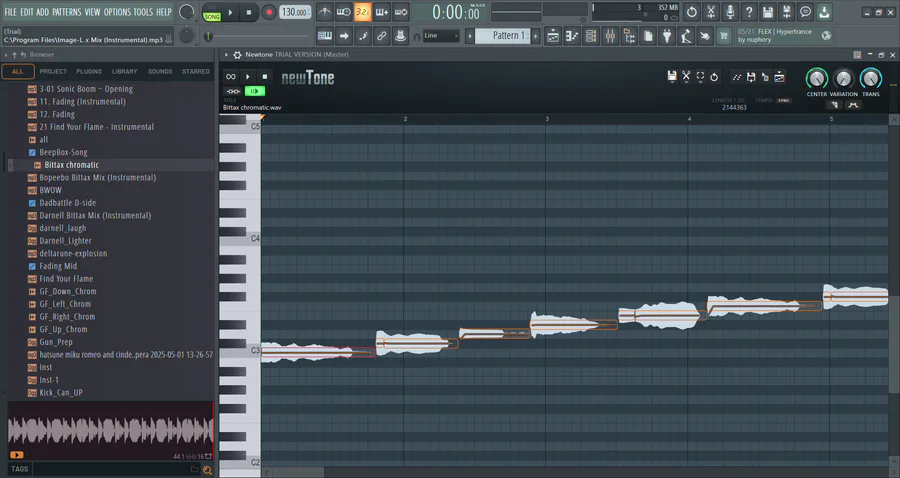The width and height of the screenshot is (900, 478).
Task: Open Newtone plugin options gear
Action: point(237,55)
